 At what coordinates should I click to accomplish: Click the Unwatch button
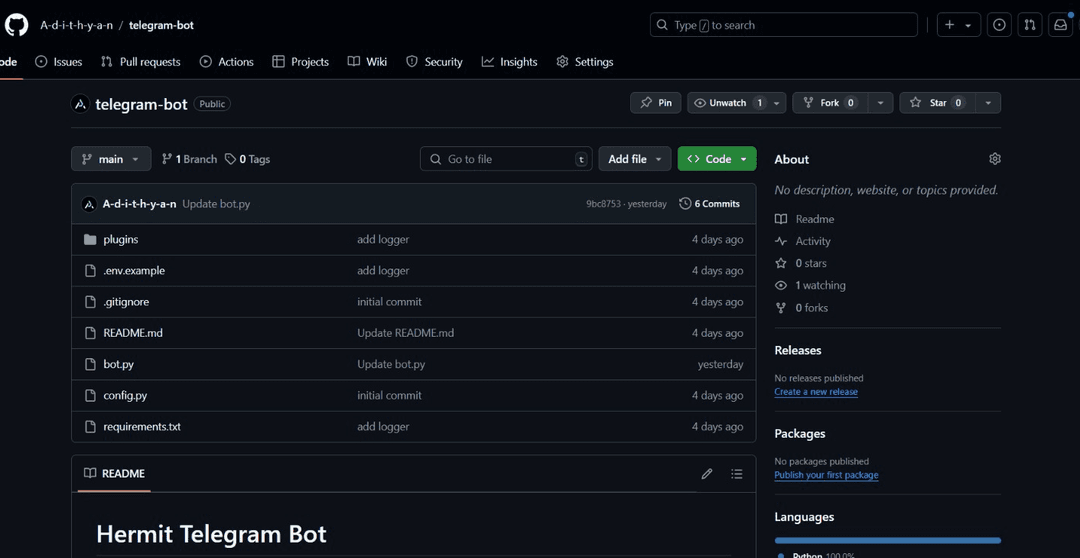tap(728, 103)
